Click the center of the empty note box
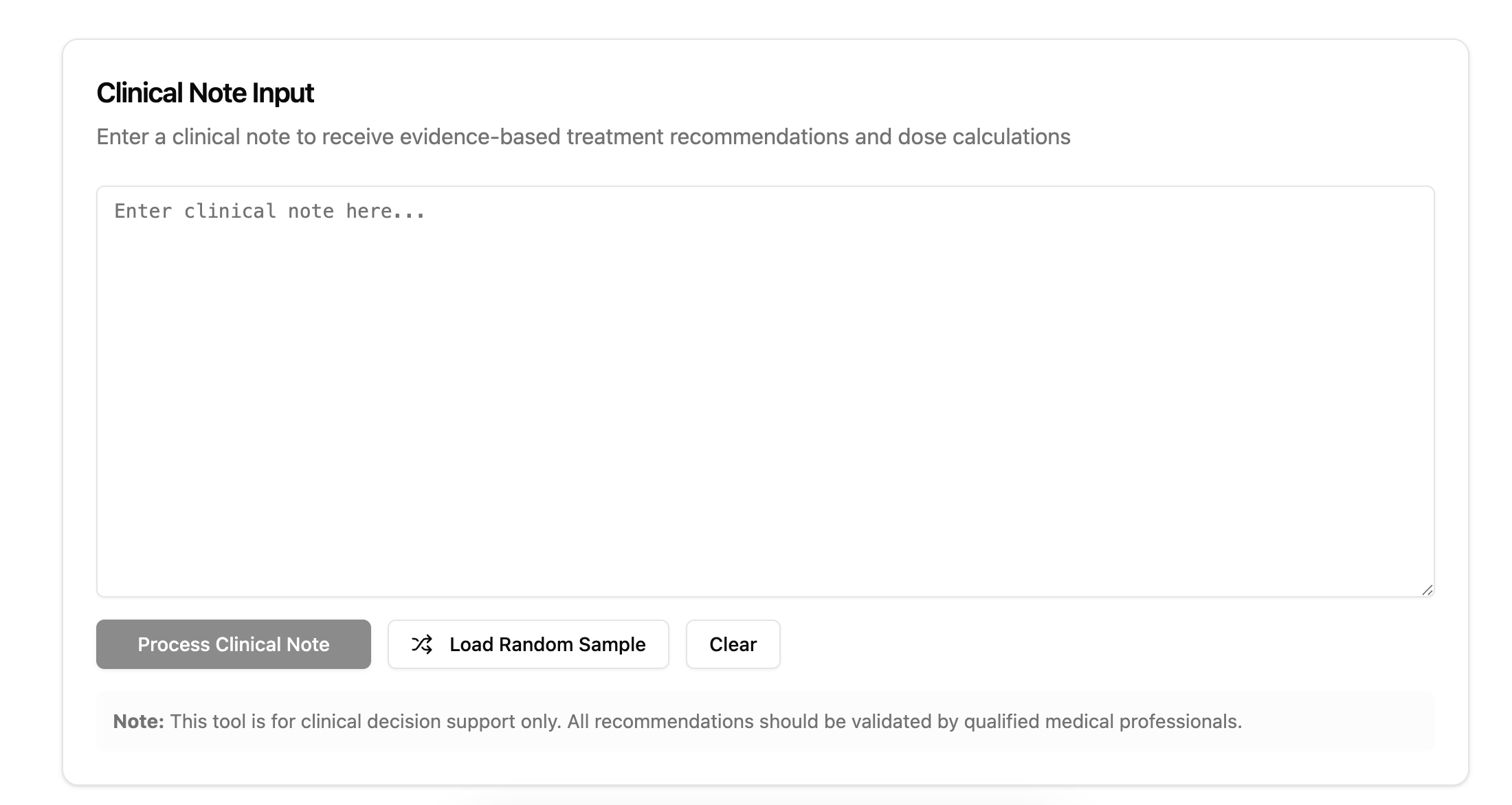The width and height of the screenshot is (1512, 805). point(765,391)
